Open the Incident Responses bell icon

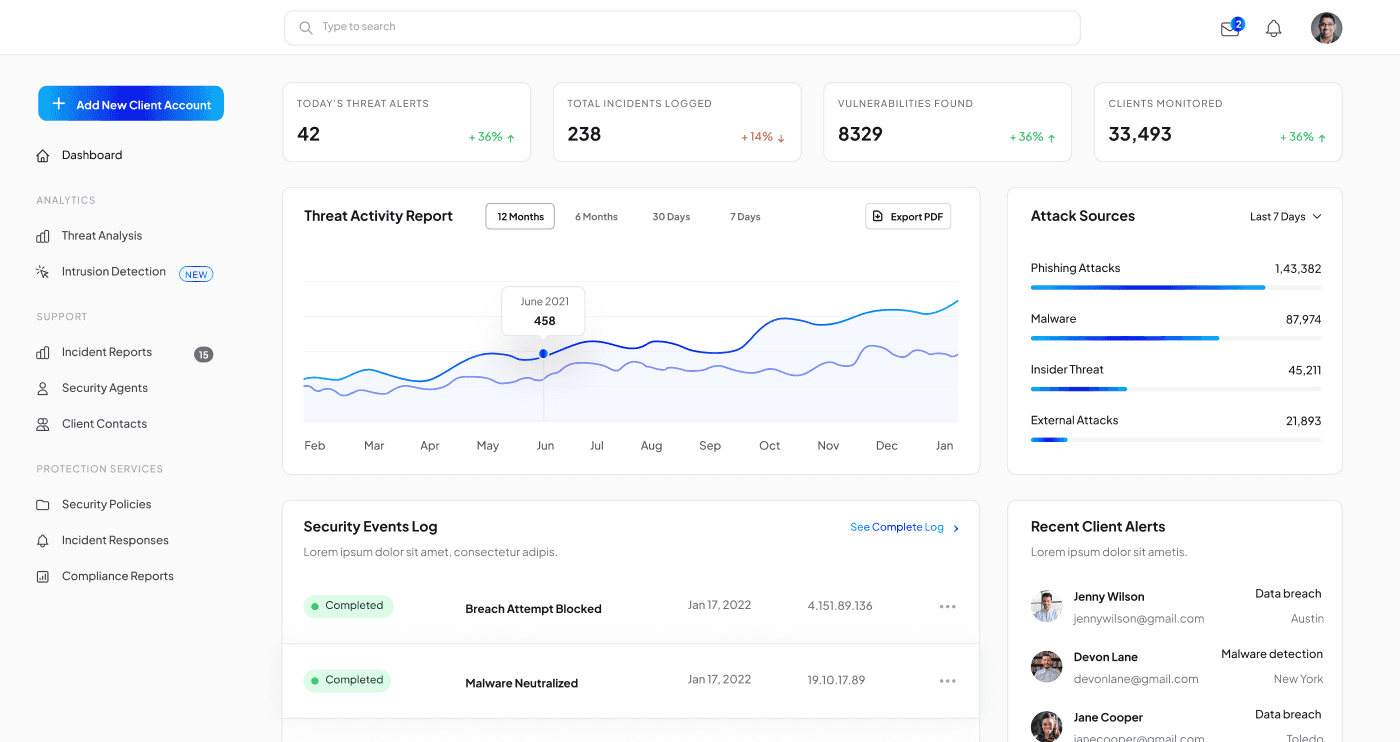pos(41,540)
